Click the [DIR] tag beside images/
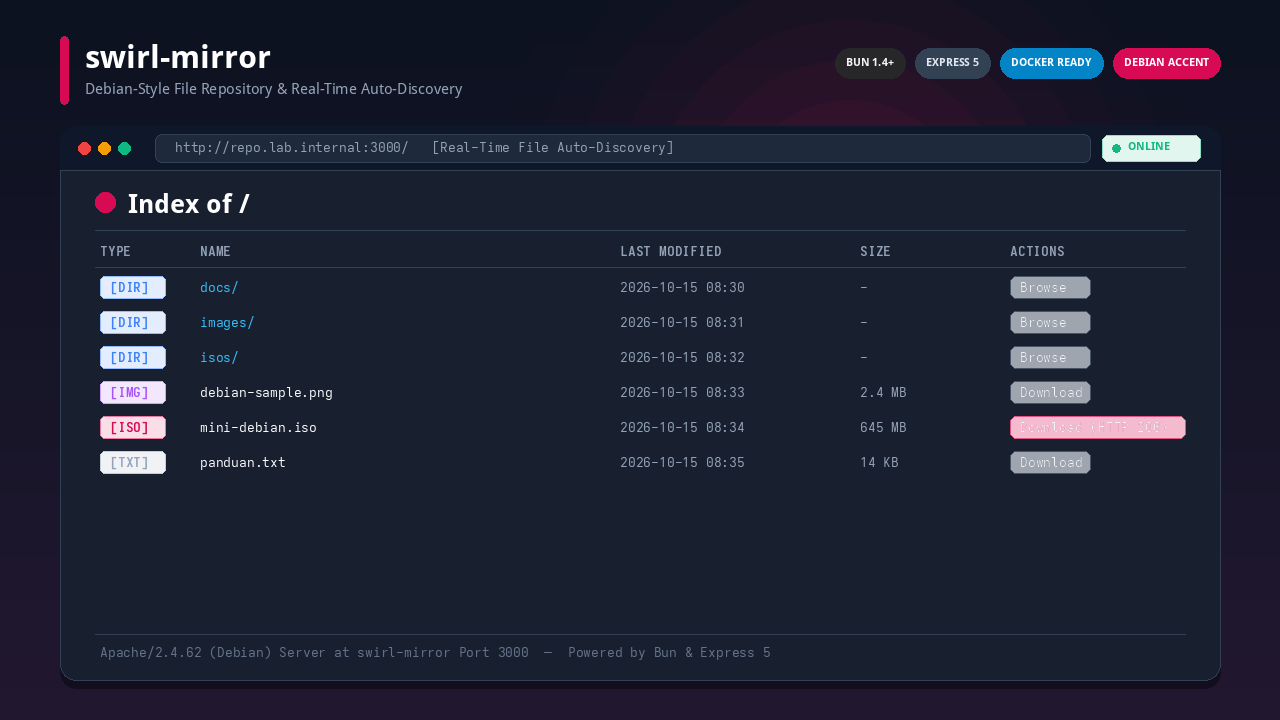Screen dimensions: 1280x720 click(133, 323)
